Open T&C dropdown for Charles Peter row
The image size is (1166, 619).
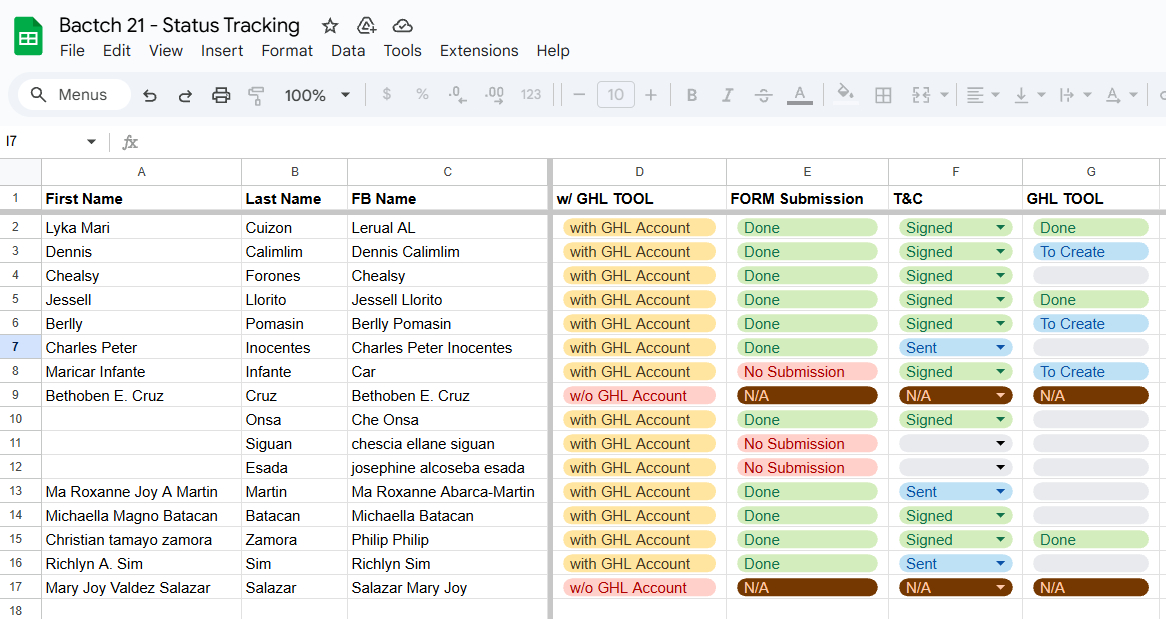point(1000,348)
